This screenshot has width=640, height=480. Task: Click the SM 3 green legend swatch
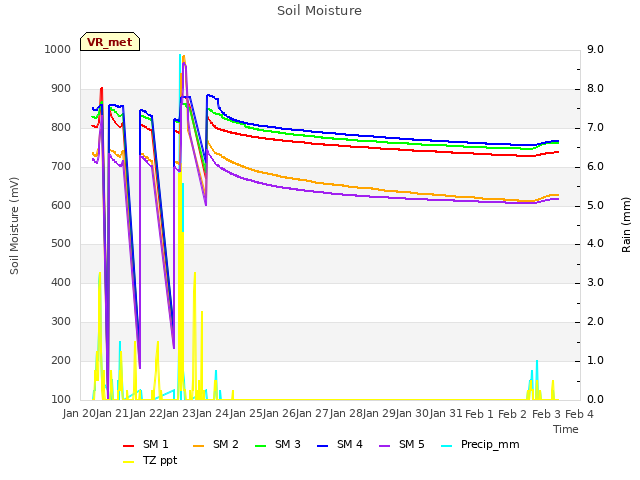coord(260,446)
